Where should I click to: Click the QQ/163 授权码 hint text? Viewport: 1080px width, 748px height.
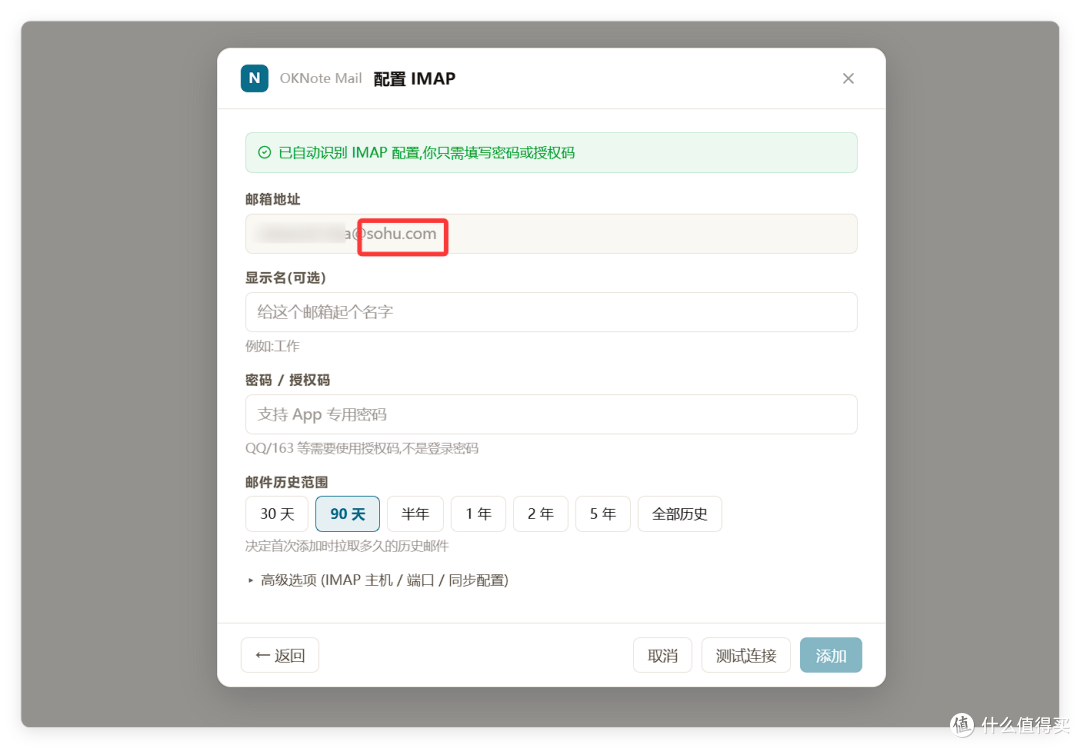tap(362, 448)
